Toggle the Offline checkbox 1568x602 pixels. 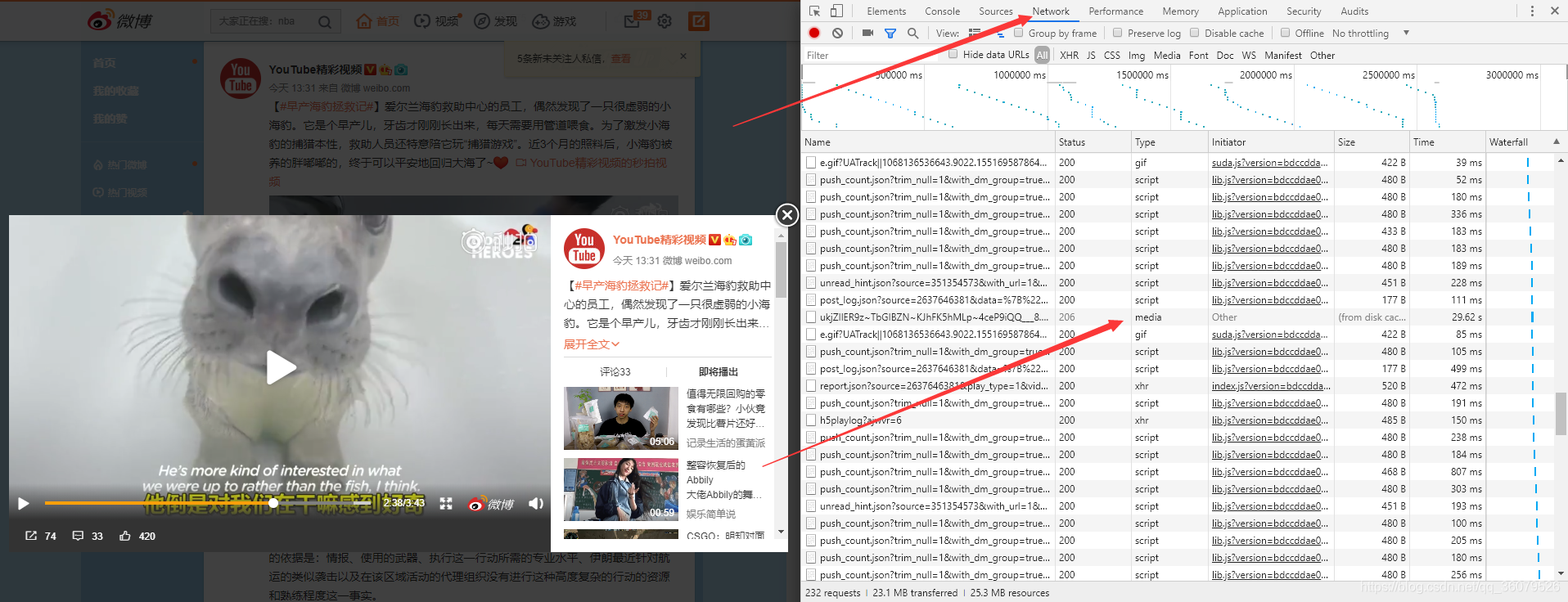[x=1286, y=33]
